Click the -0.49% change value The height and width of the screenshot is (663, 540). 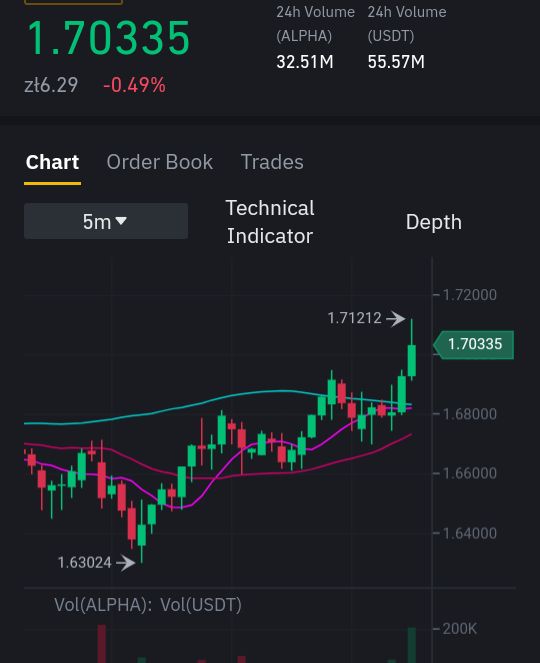click(134, 85)
